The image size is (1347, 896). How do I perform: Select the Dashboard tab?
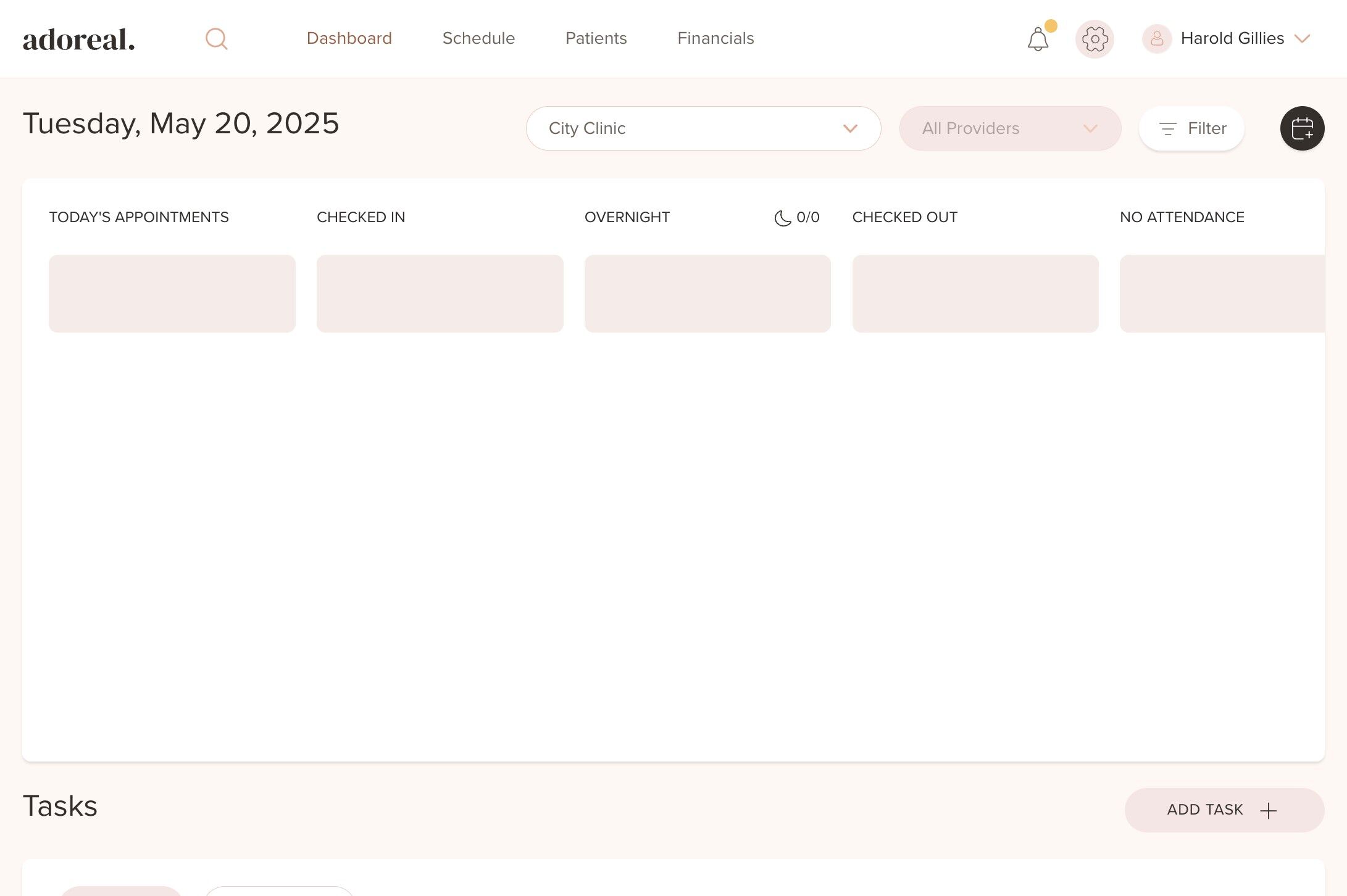point(349,38)
